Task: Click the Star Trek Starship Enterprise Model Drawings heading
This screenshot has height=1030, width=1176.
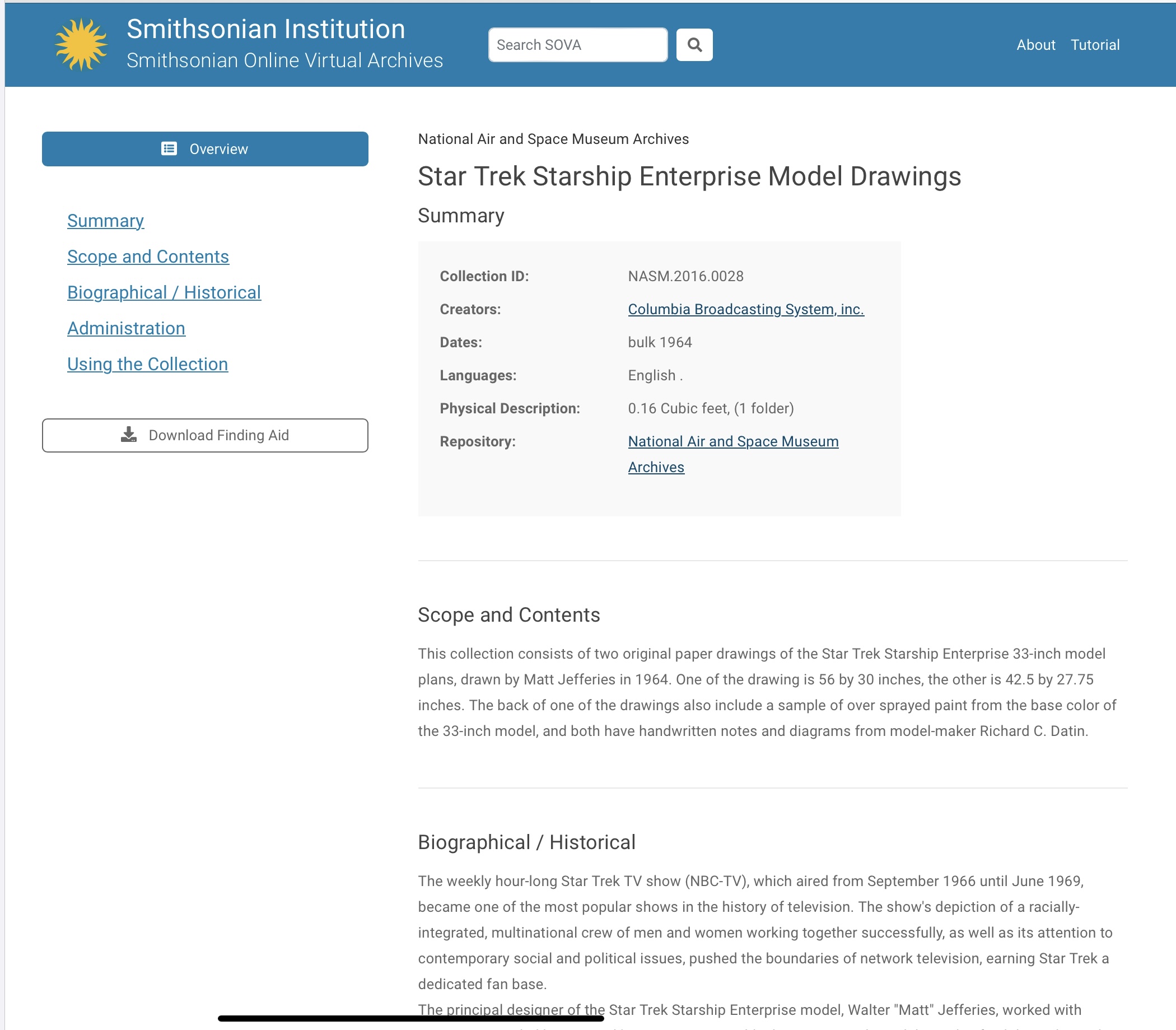Action: click(x=689, y=176)
